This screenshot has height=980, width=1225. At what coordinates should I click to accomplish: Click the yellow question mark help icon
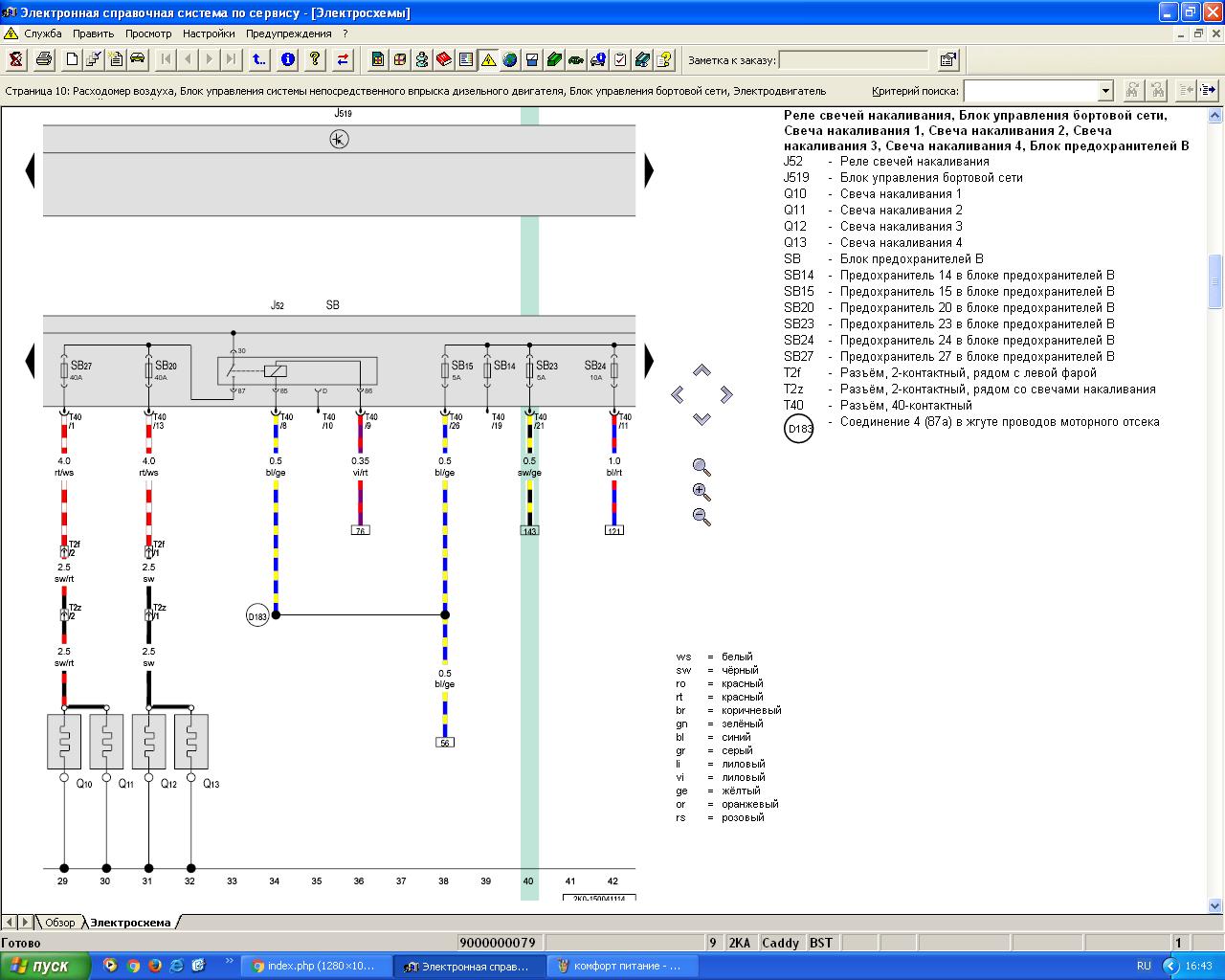click(x=315, y=59)
